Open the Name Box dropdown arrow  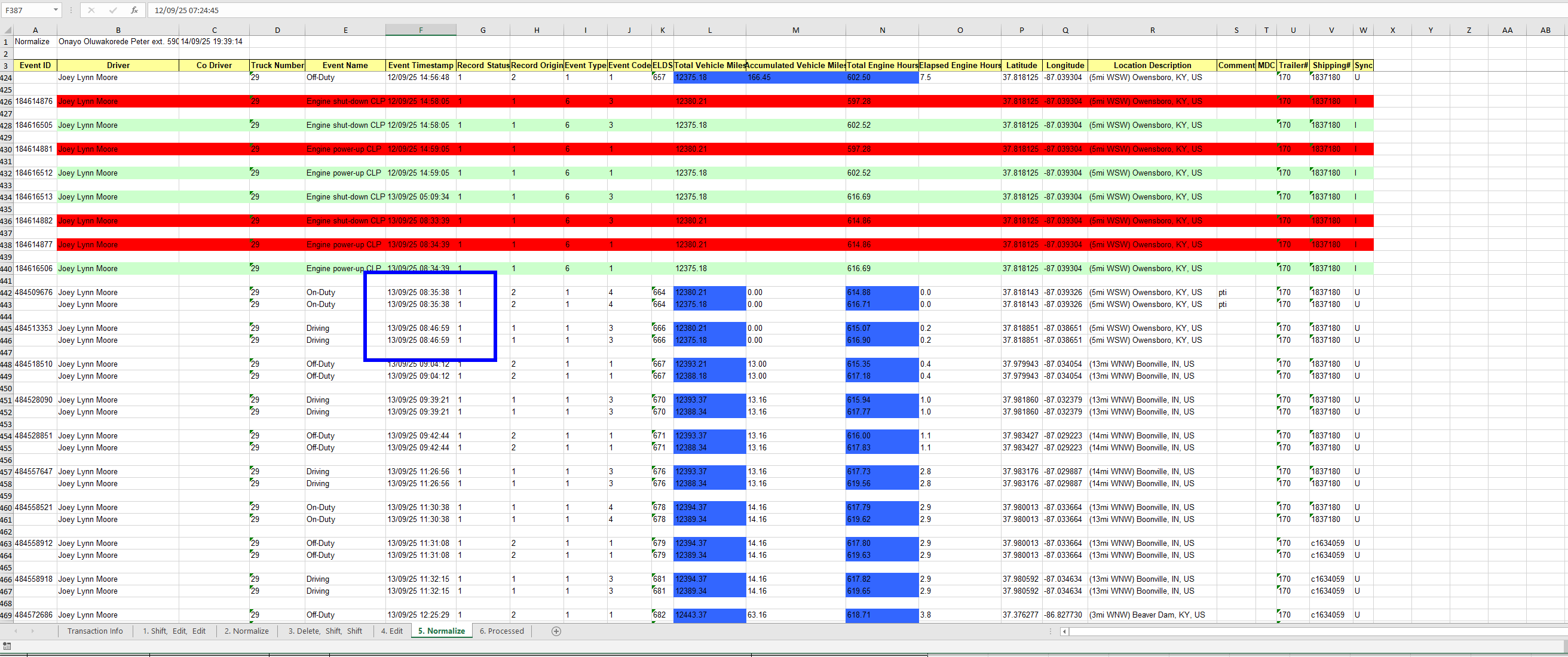pyautogui.click(x=56, y=10)
